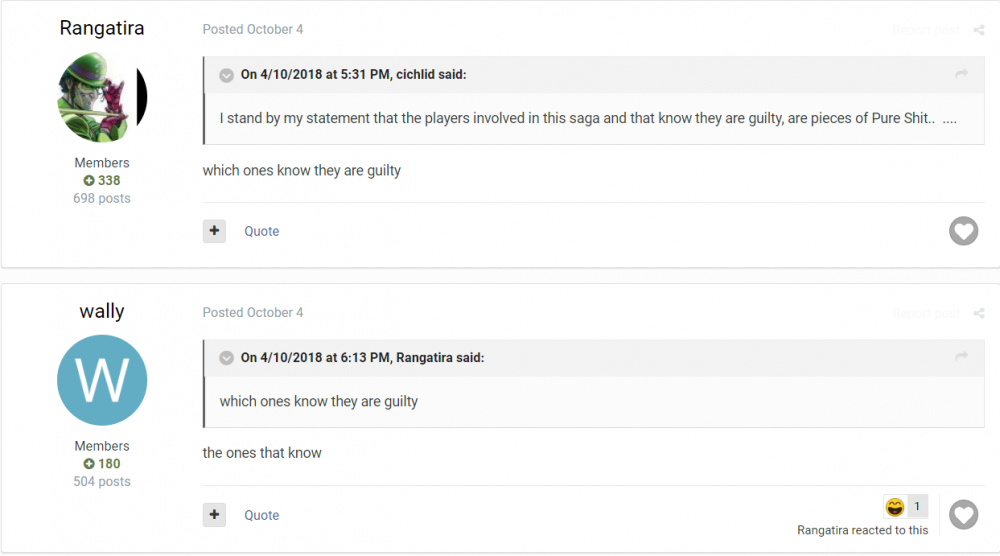
Task: Click Rangatira's green 338 reputation badge
Action: [x=102, y=181]
